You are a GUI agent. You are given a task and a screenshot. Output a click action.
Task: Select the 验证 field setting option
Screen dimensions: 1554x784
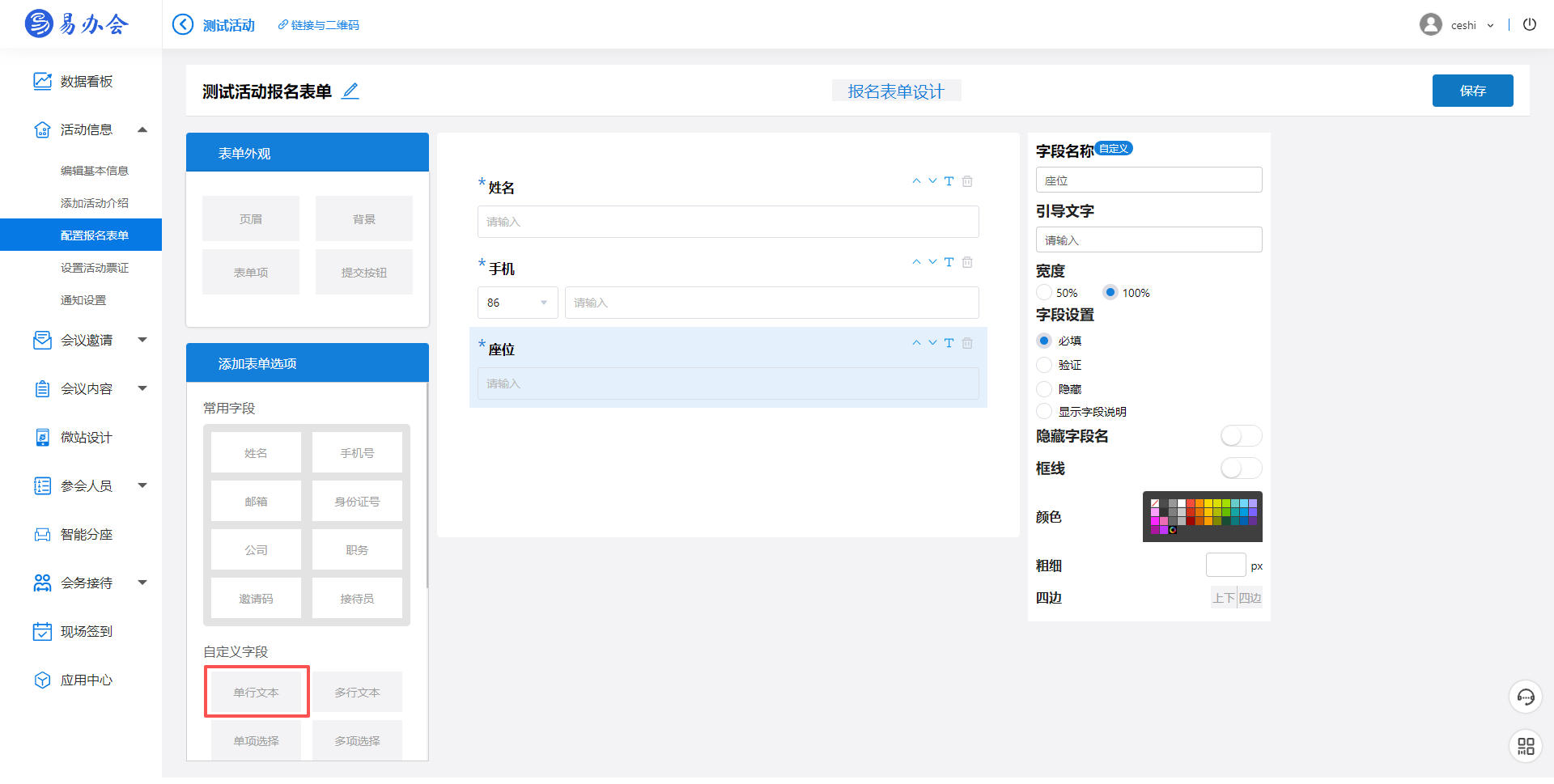click(x=1044, y=365)
